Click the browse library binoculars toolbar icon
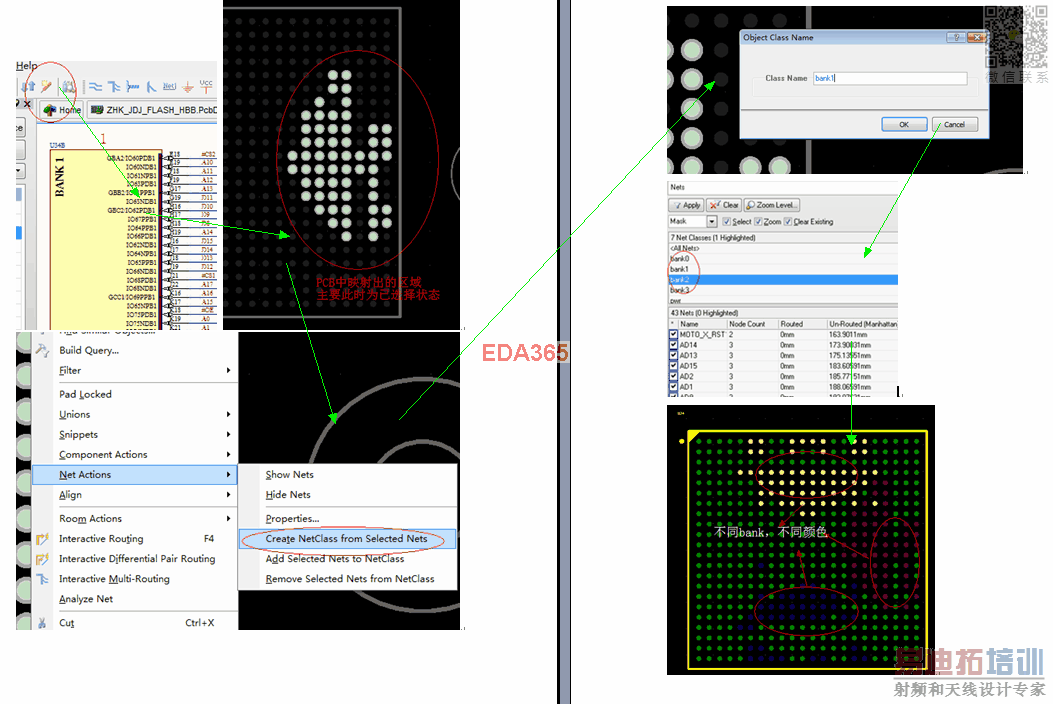 click(x=68, y=87)
